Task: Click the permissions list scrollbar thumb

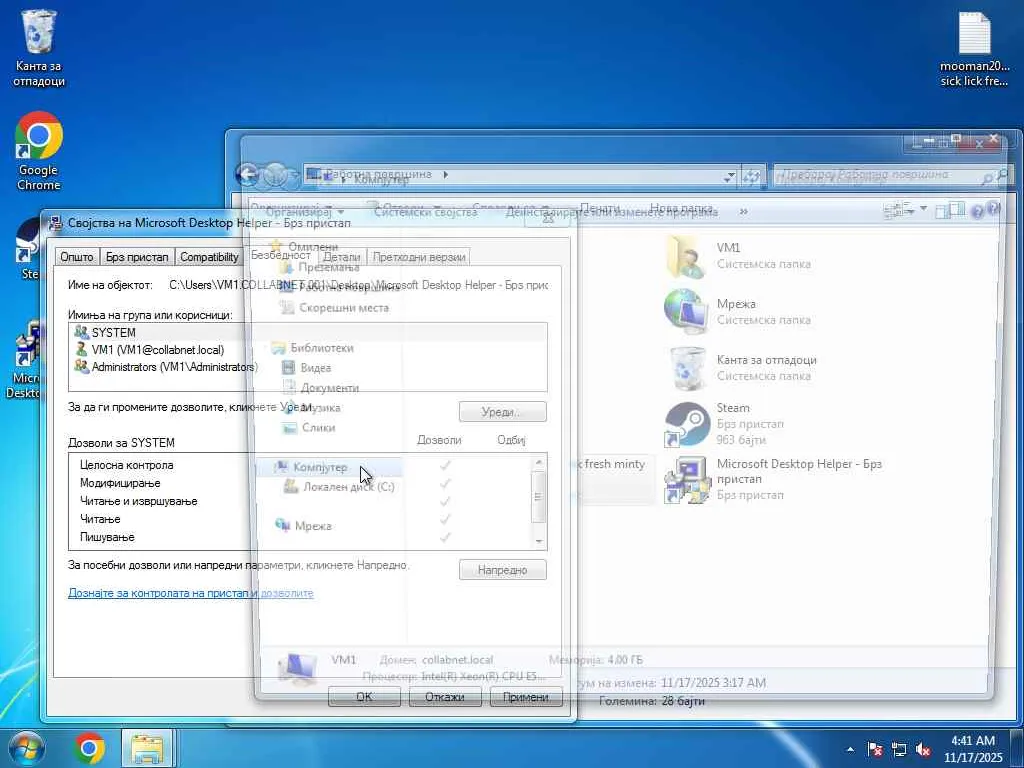Action: click(x=538, y=497)
